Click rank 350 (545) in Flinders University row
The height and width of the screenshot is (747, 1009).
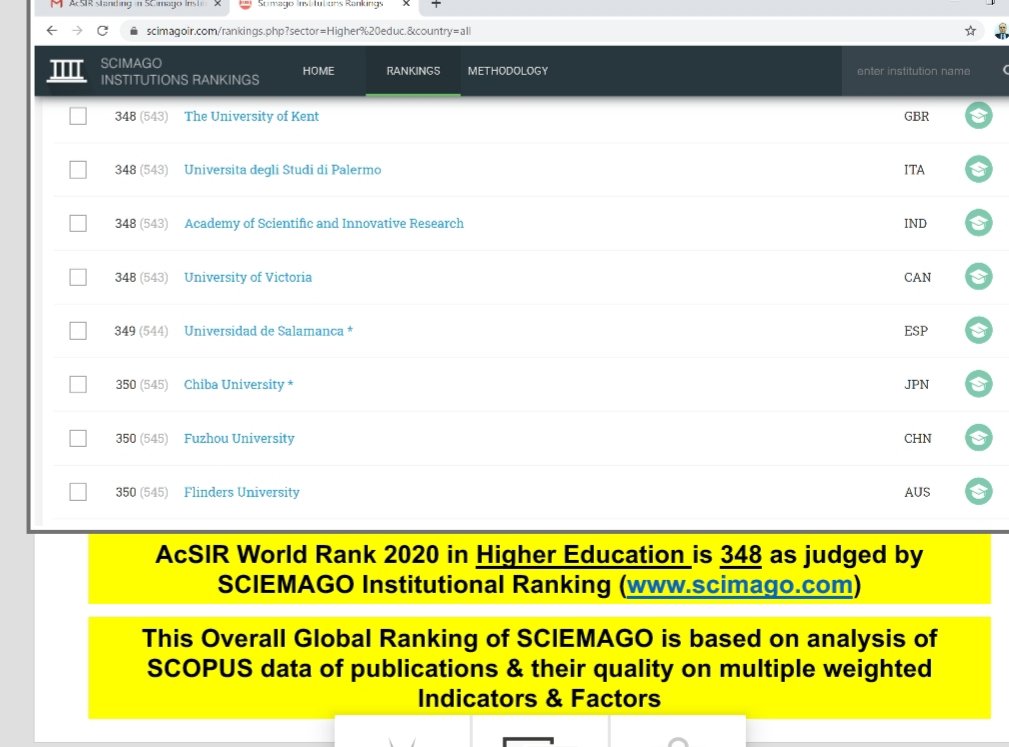pyautogui.click(x=142, y=492)
